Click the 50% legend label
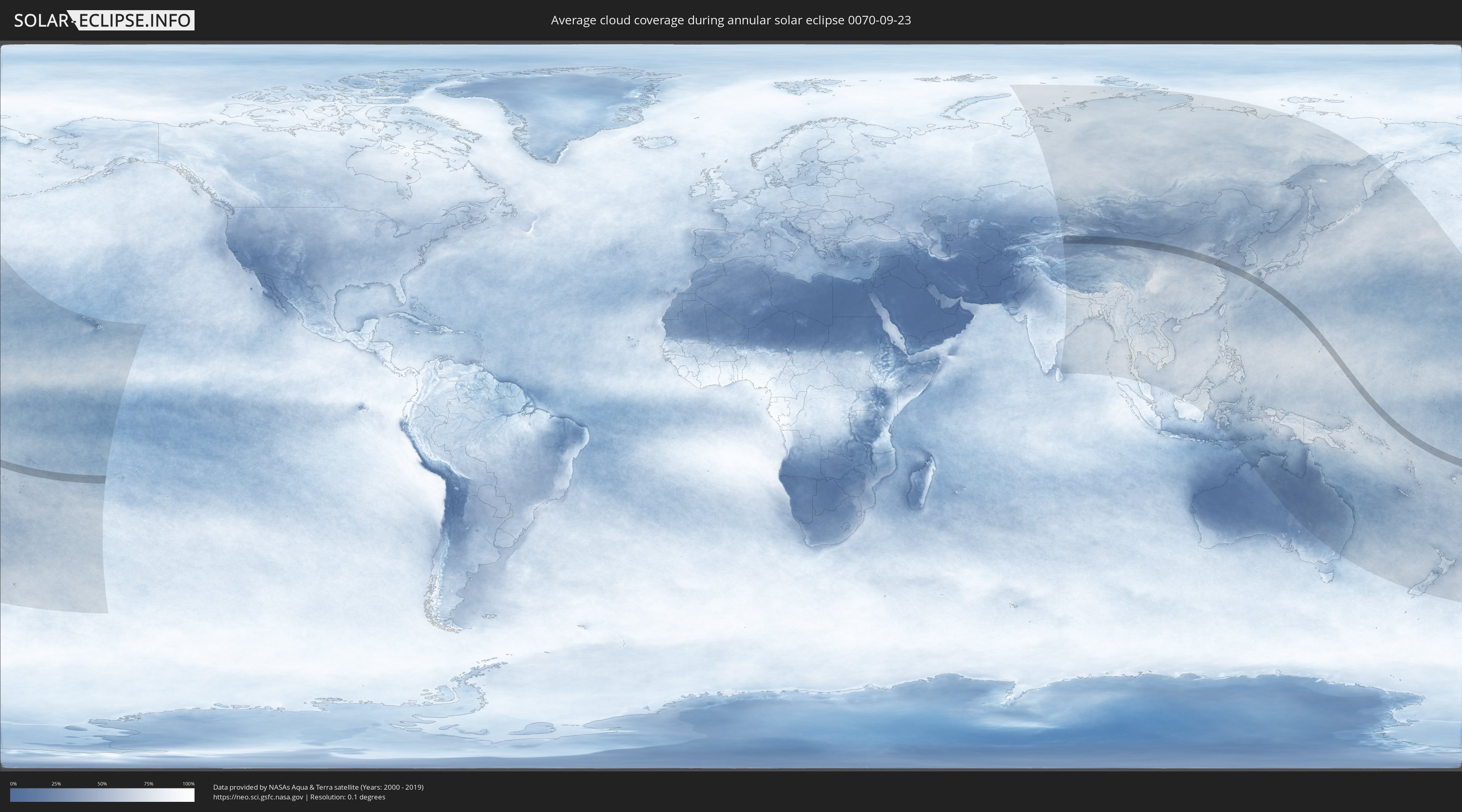Viewport: 1462px width, 812px height. tap(102, 784)
